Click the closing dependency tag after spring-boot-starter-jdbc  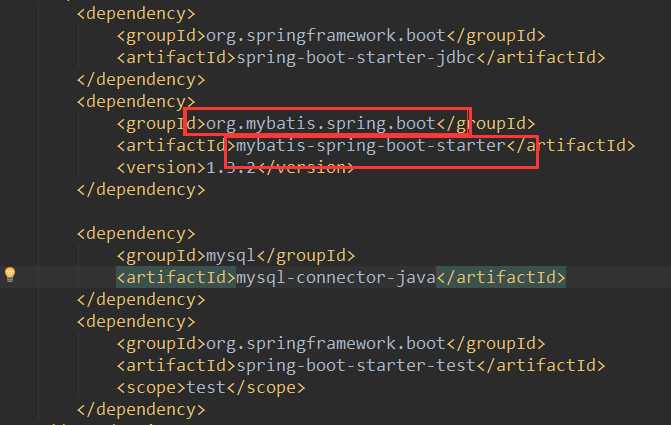point(141,80)
